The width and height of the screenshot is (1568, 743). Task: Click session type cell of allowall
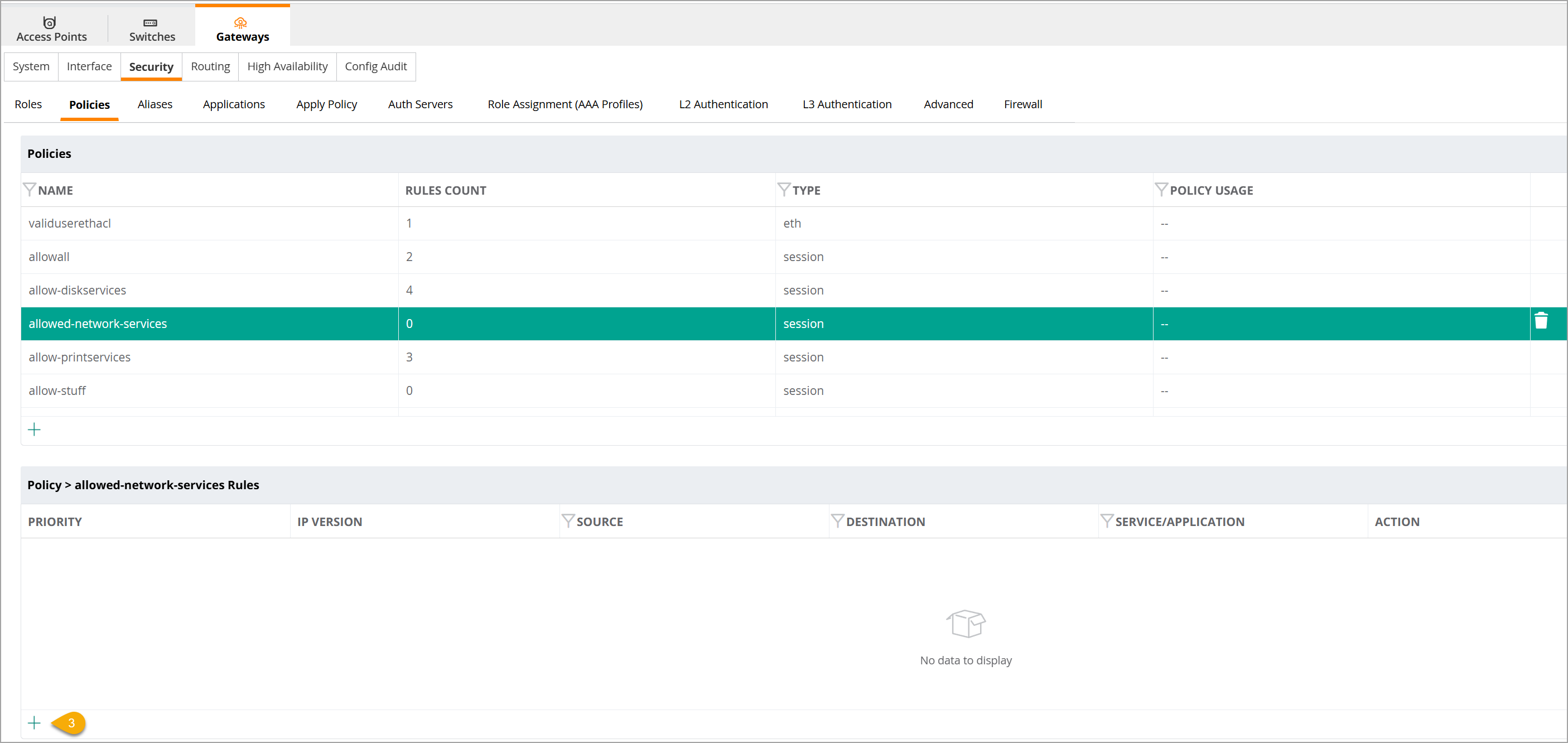[x=964, y=257]
